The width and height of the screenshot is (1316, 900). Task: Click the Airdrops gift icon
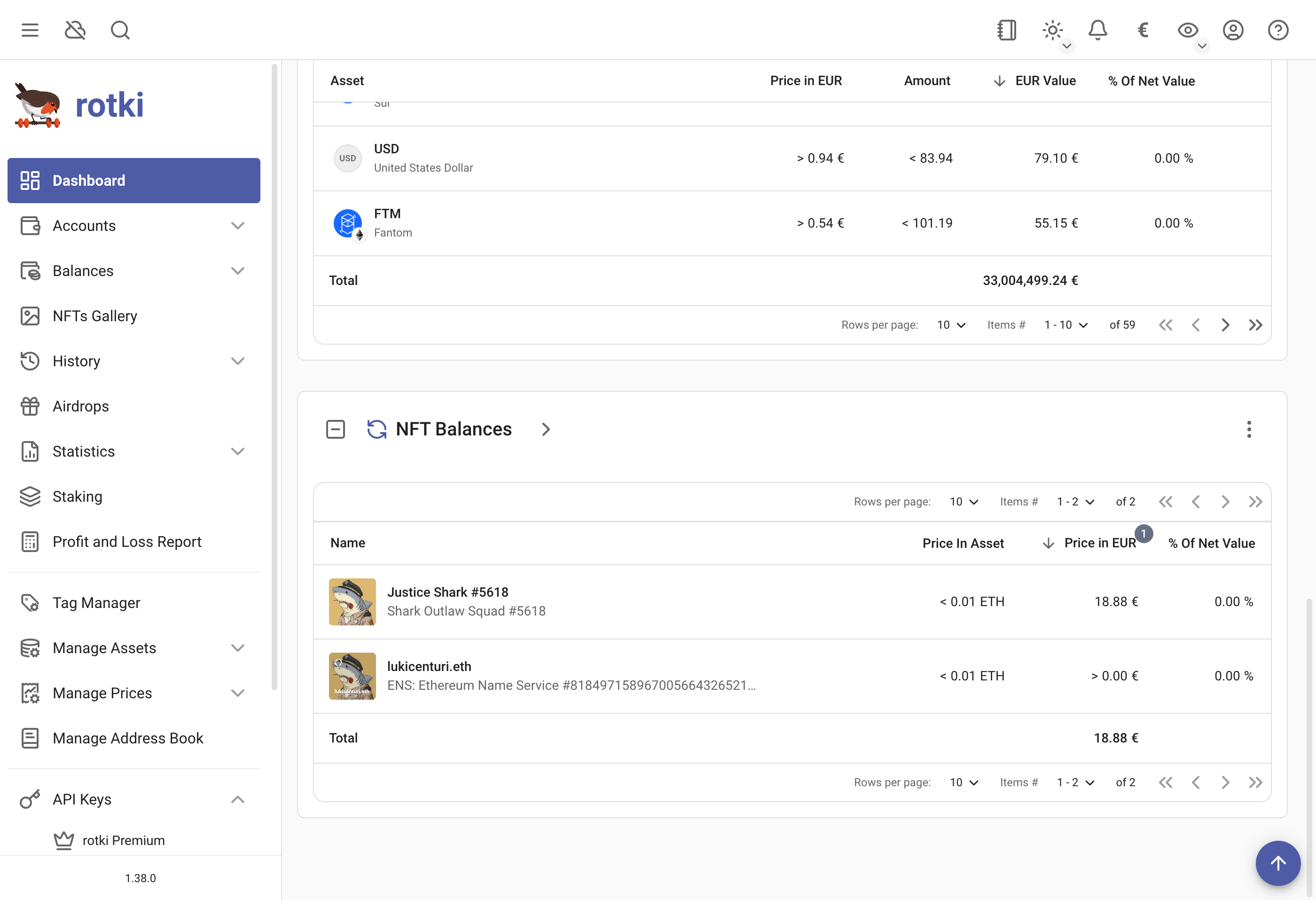tap(30, 406)
